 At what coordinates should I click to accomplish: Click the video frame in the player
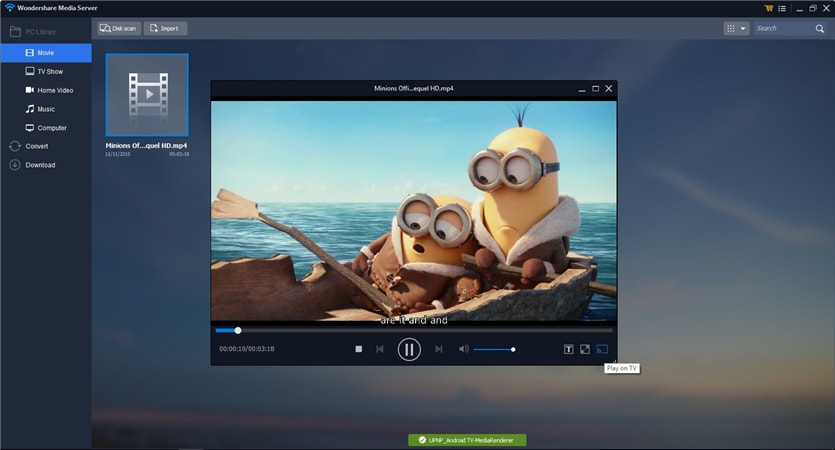[x=414, y=211]
